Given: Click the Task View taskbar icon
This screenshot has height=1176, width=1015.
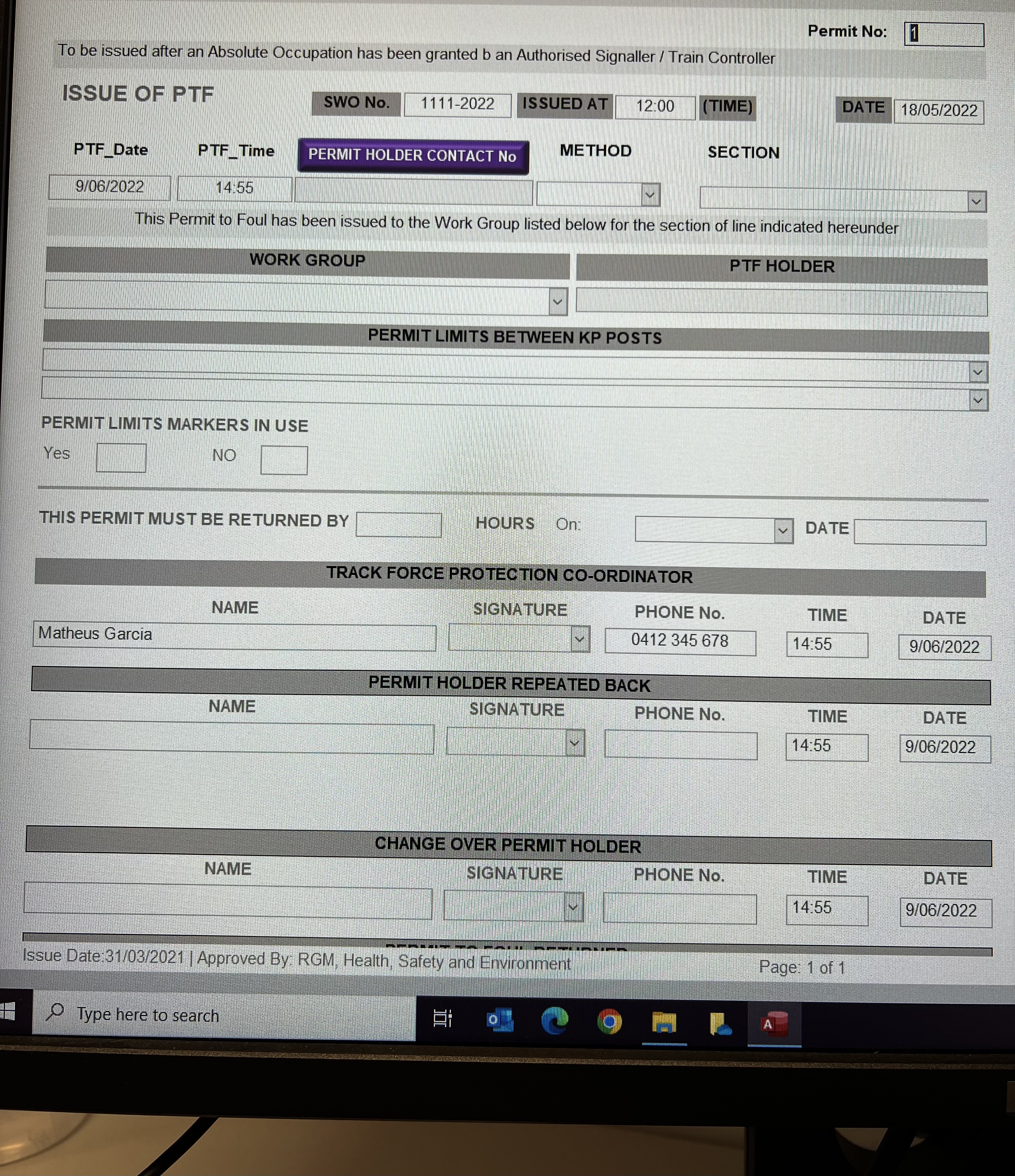Looking at the screenshot, I should coord(442,1019).
